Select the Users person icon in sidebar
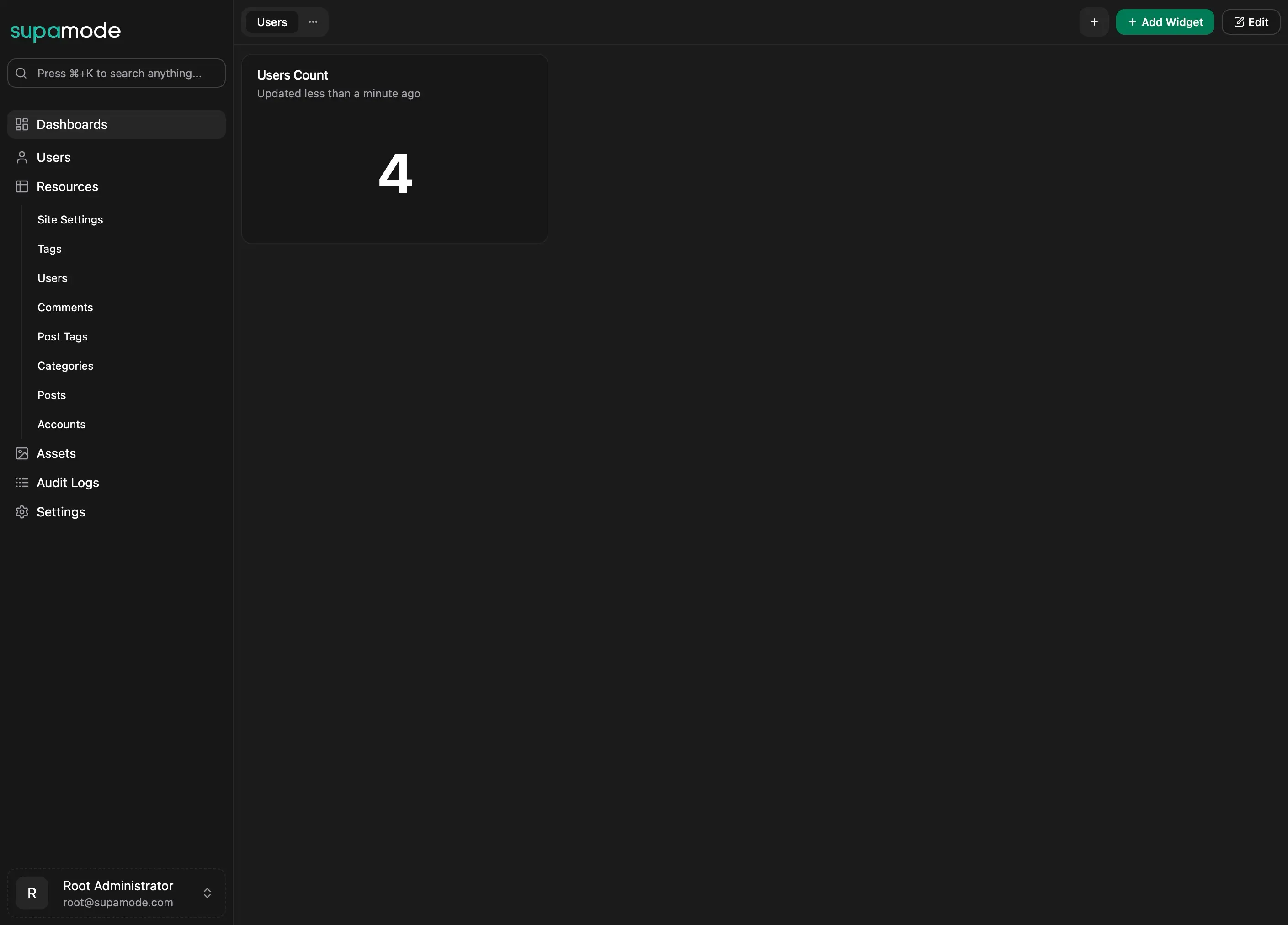The width and height of the screenshot is (1288, 925). (x=21, y=157)
